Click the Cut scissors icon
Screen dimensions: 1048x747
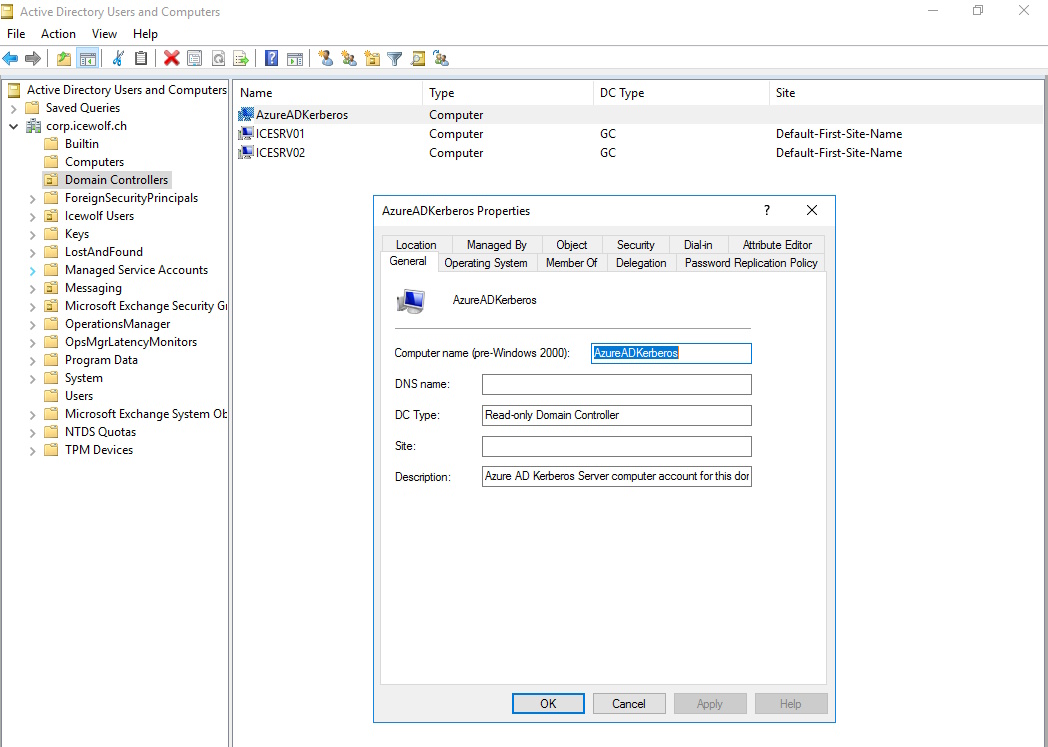coord(118,59)
